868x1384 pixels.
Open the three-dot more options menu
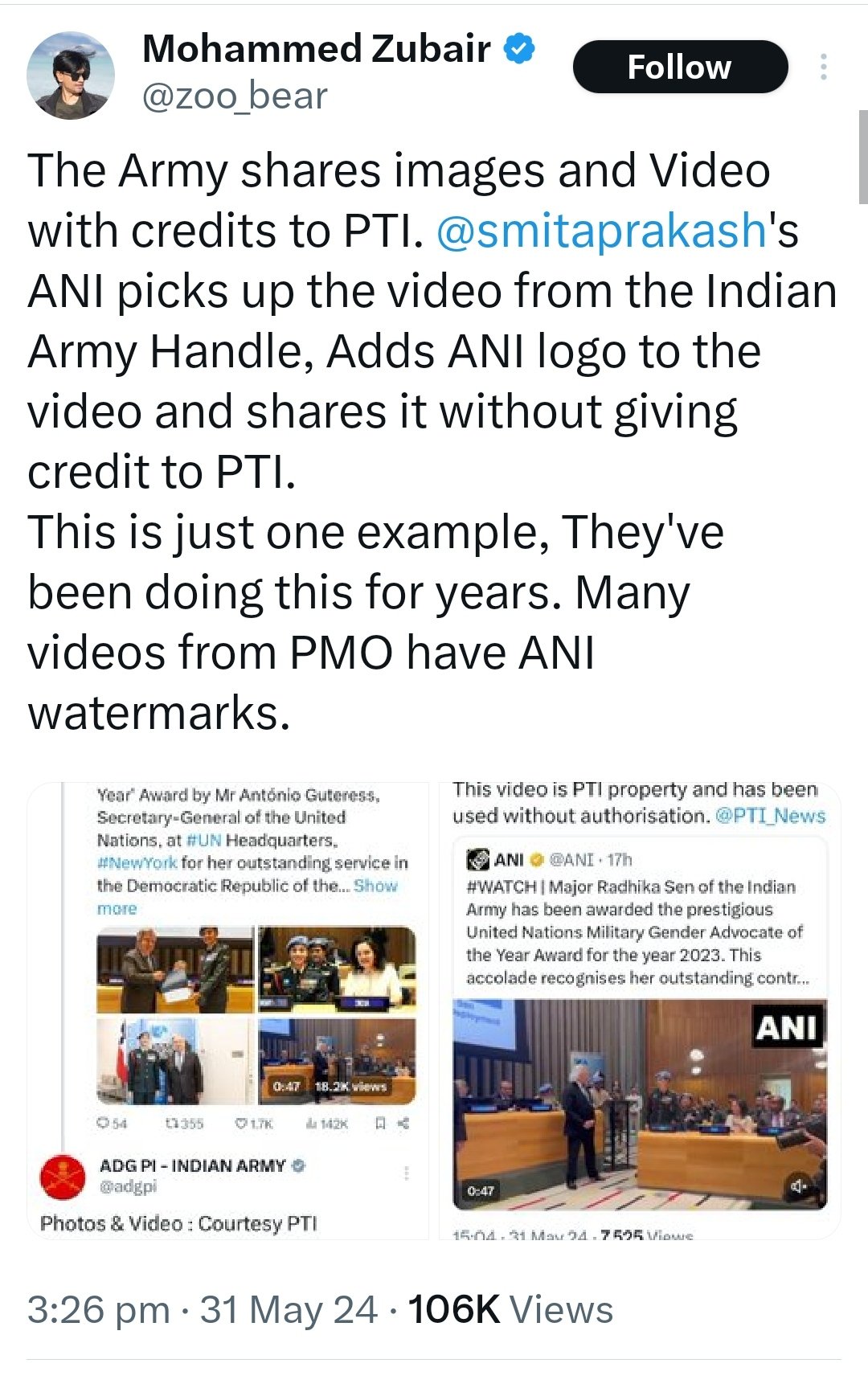click(x=824, y=67)
